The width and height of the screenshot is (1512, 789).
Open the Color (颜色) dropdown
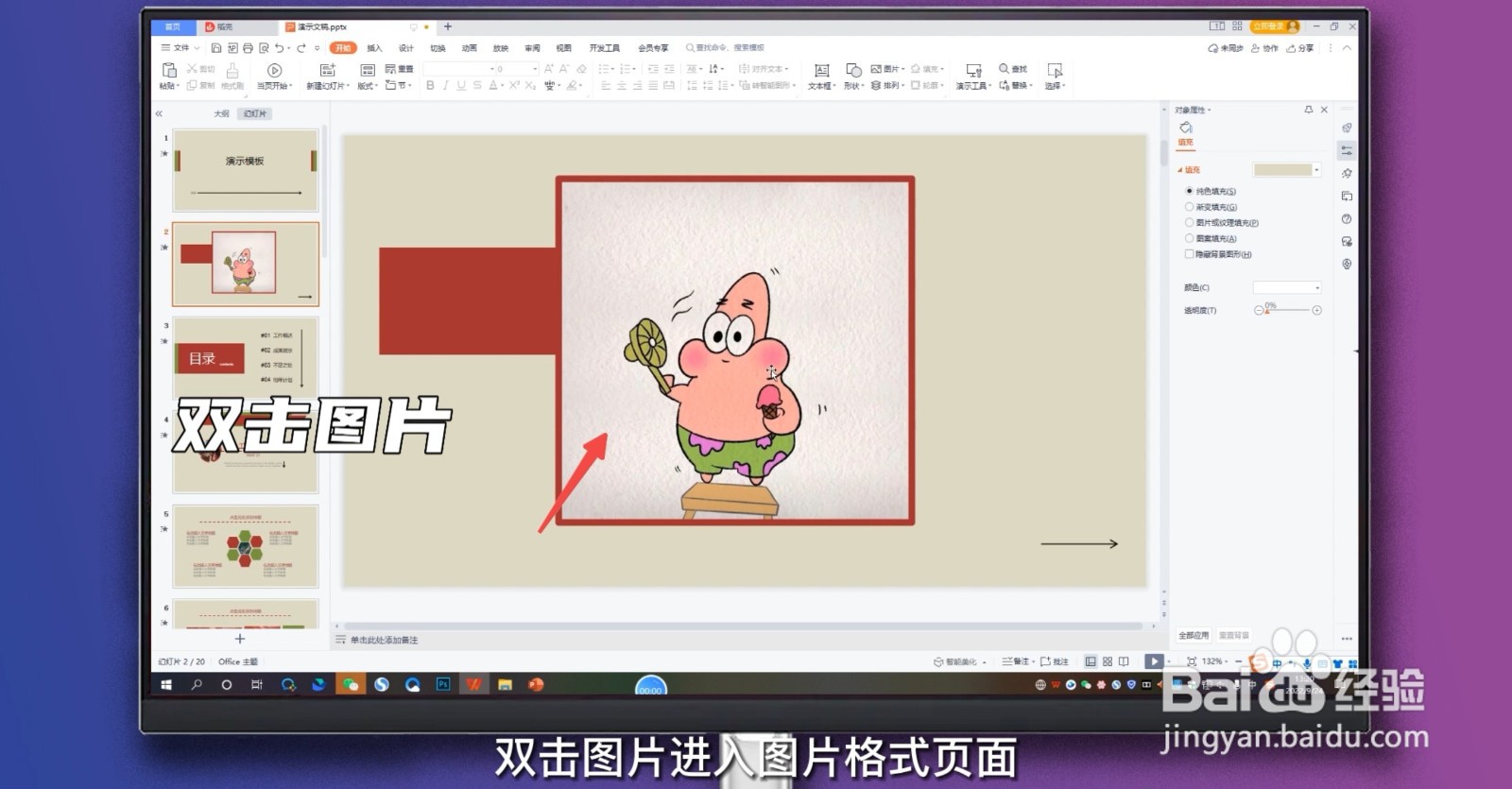point(1287,287)
